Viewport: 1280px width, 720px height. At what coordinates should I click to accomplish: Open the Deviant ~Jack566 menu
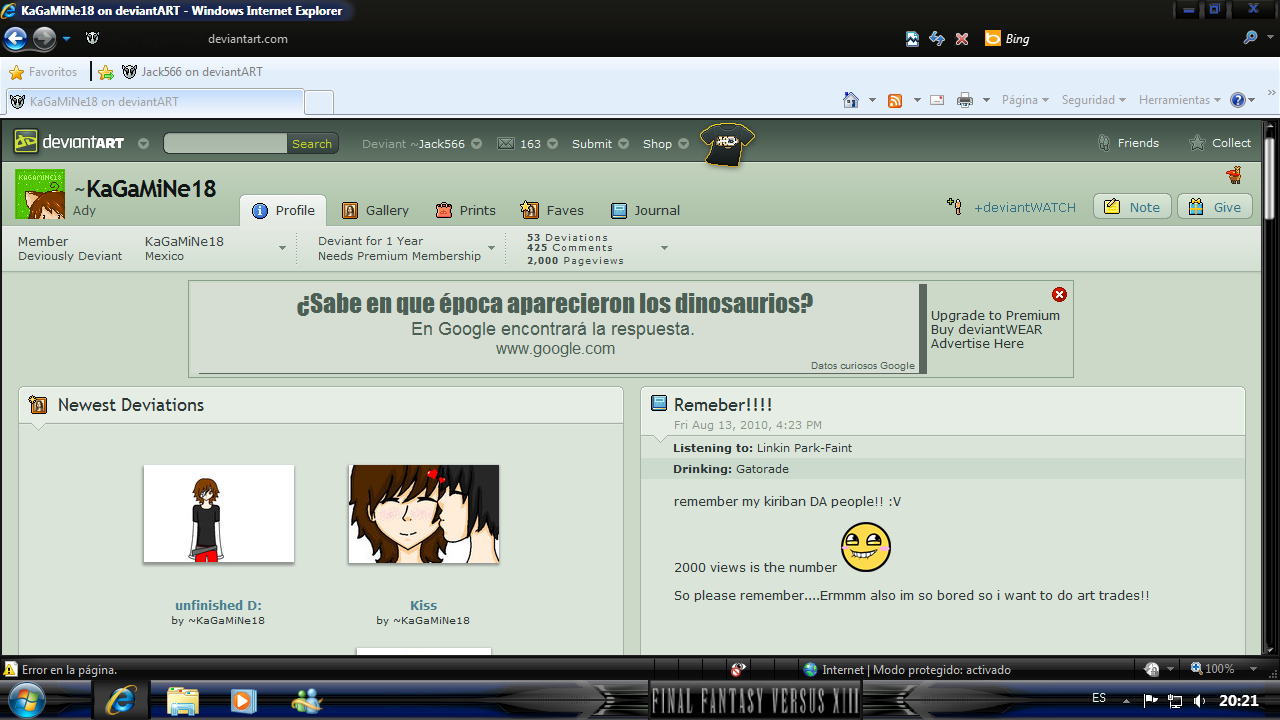point(421,144)
